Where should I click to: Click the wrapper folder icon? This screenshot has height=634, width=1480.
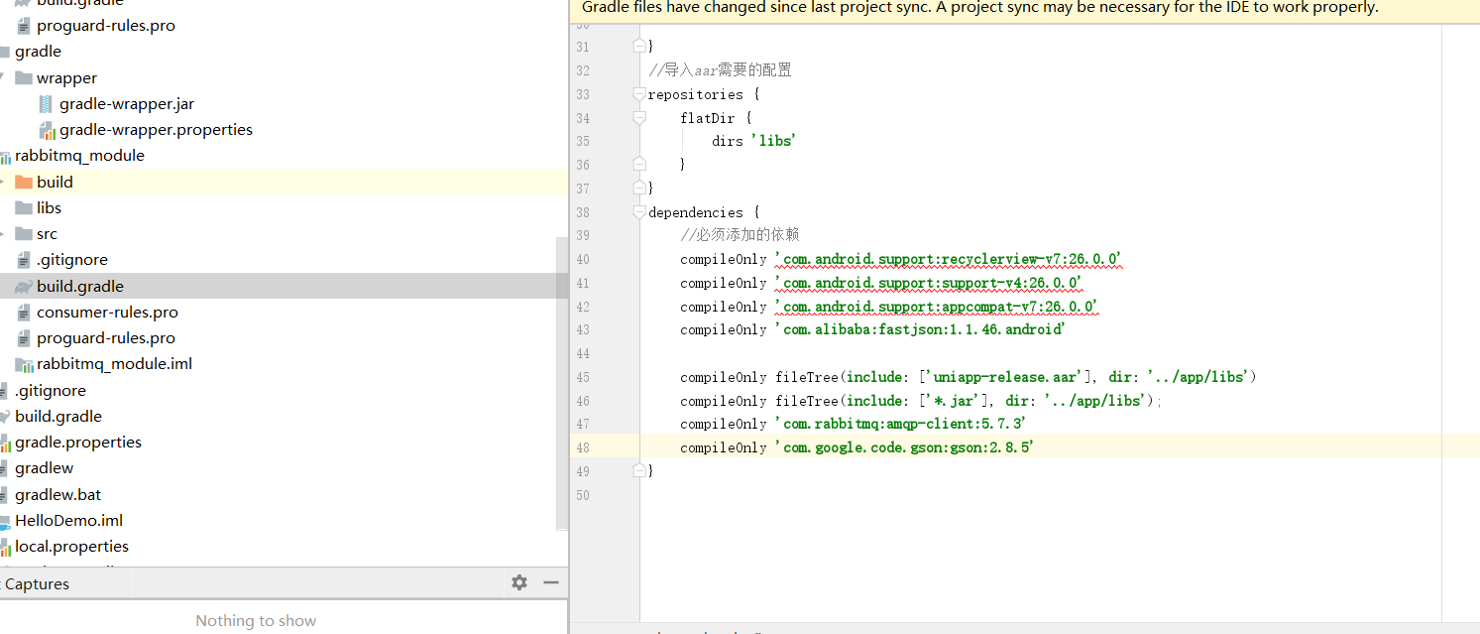click(x=24, y=78)
